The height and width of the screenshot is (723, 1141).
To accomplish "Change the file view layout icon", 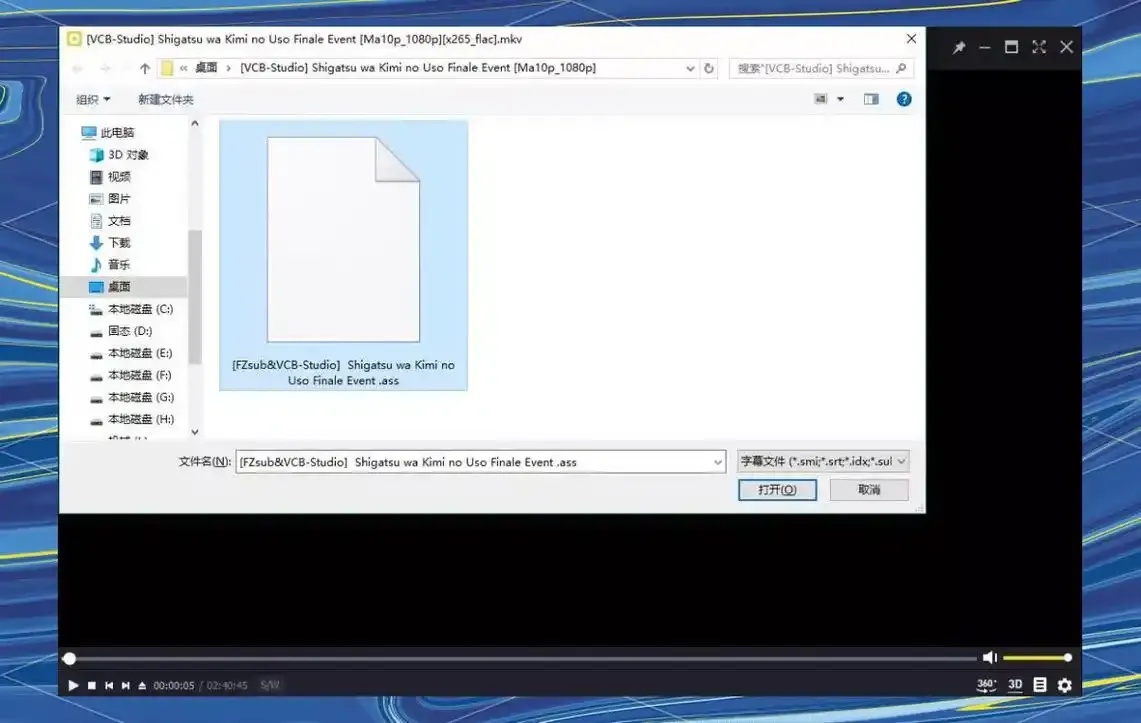I will (821, 99).
